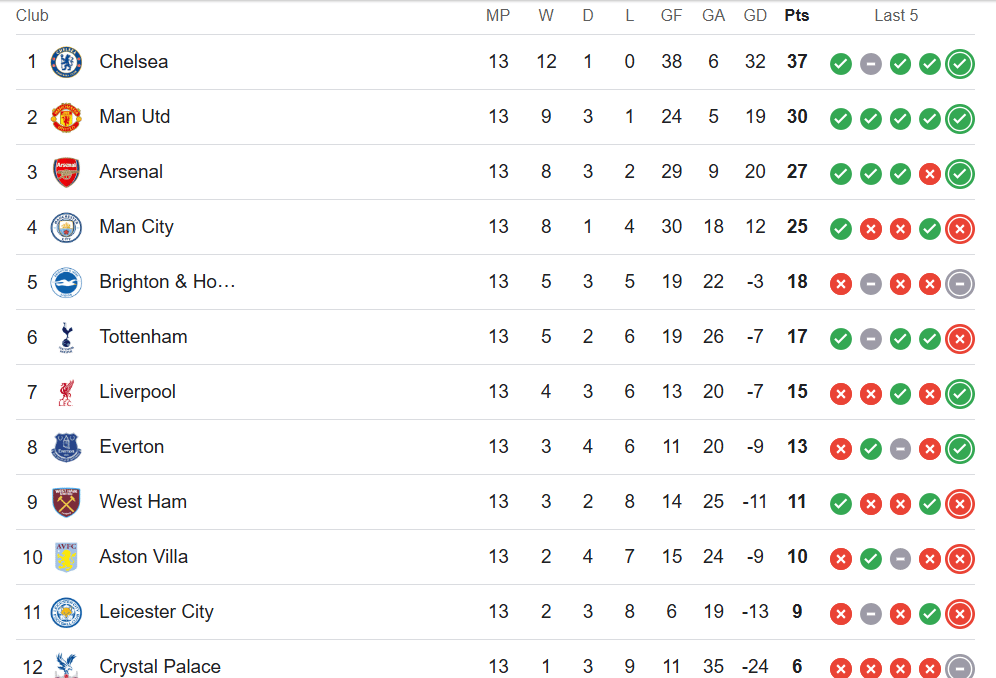Open the Aston Villa team link
Image resolution: width=996 pixels, height=678 pixels.
[x=144, y=557]
